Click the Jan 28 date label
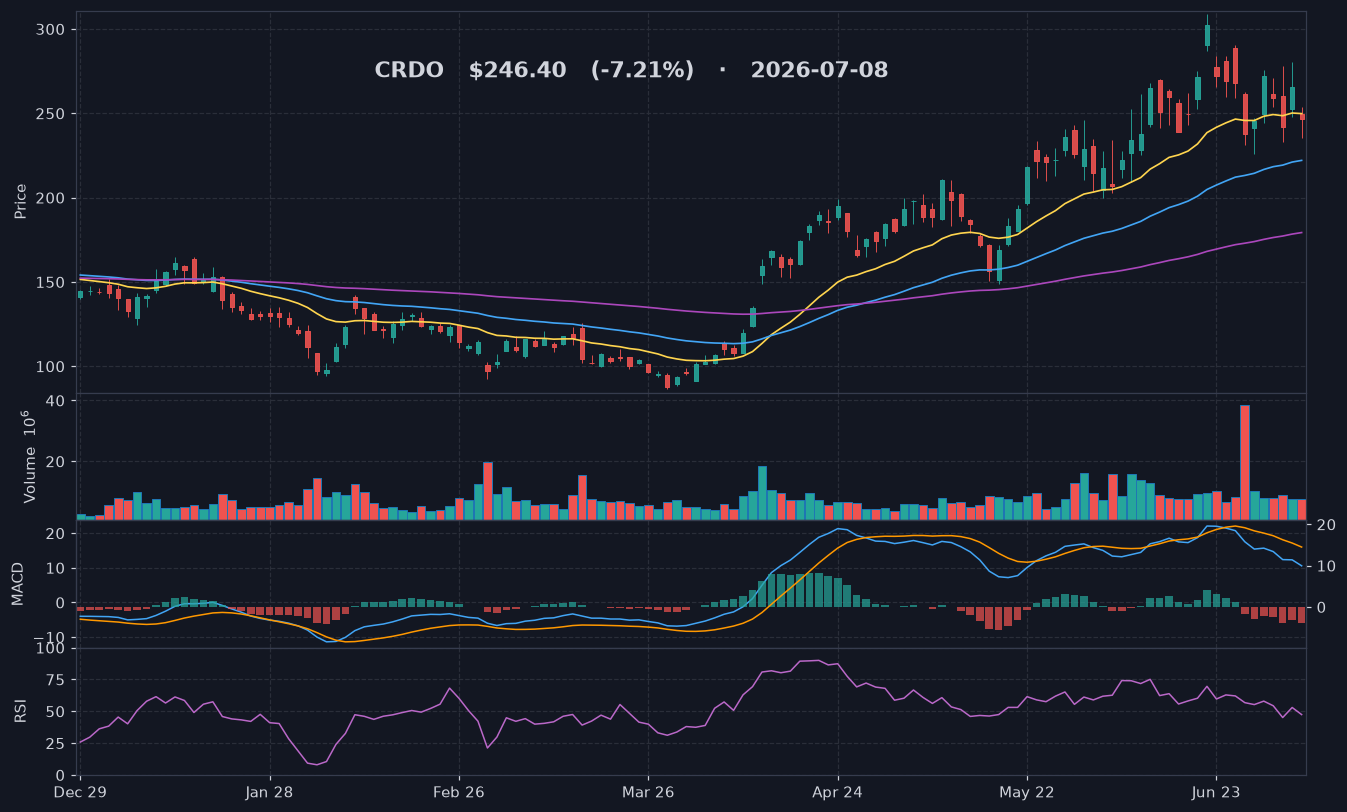 (270, 790)
